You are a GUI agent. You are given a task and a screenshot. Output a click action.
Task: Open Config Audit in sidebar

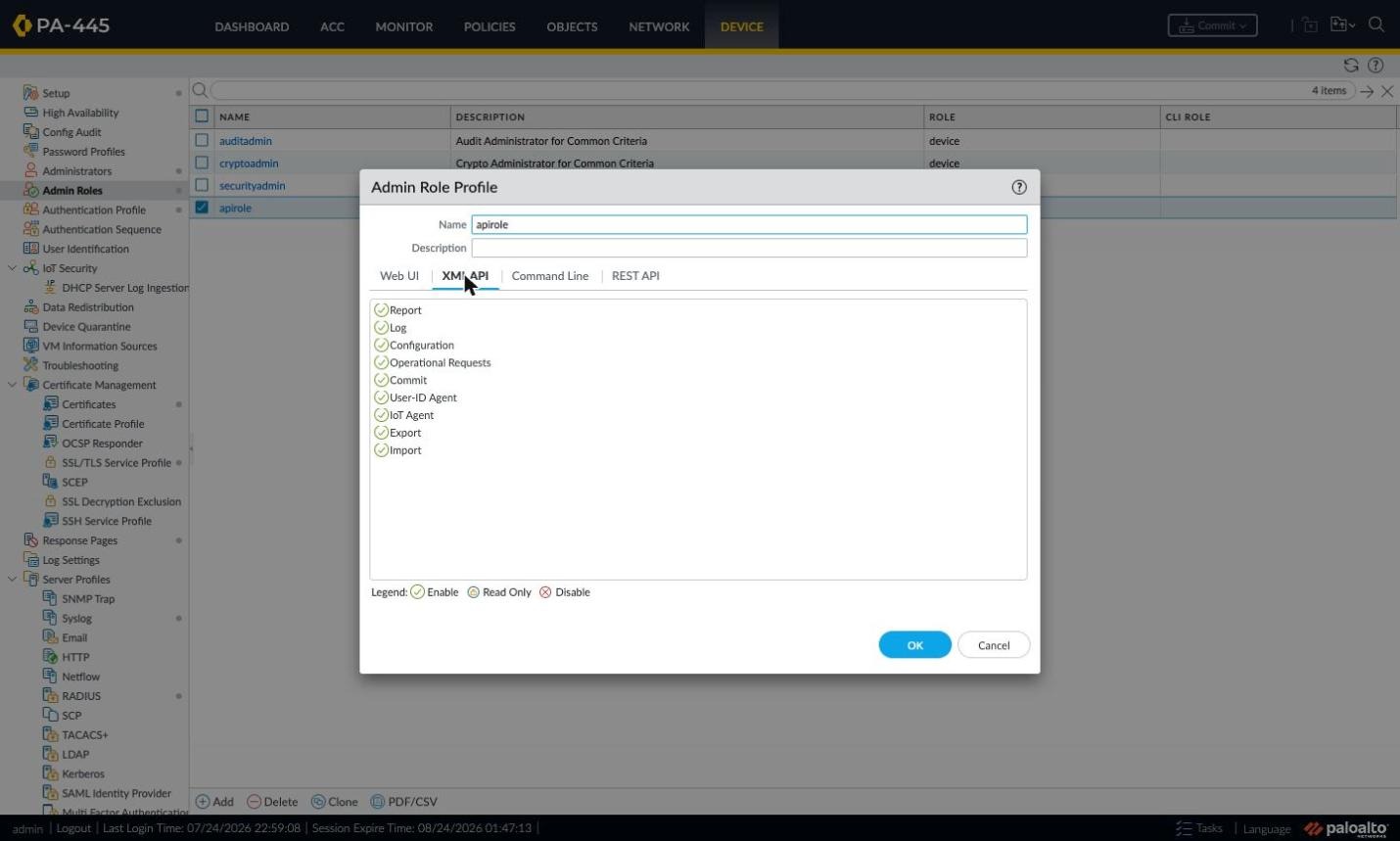71,132
